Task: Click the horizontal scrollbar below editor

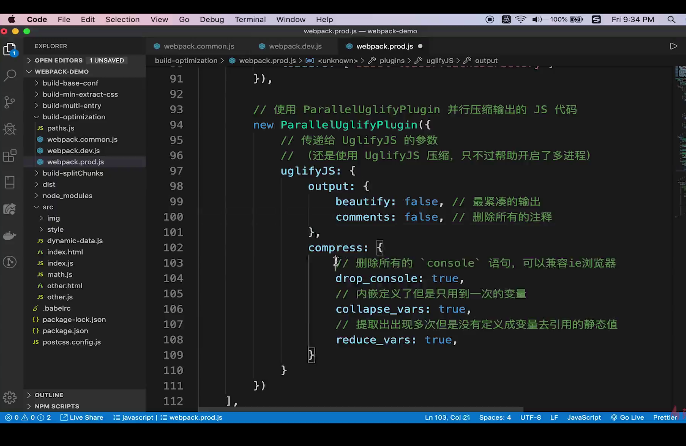Action: tap(361, 409)
